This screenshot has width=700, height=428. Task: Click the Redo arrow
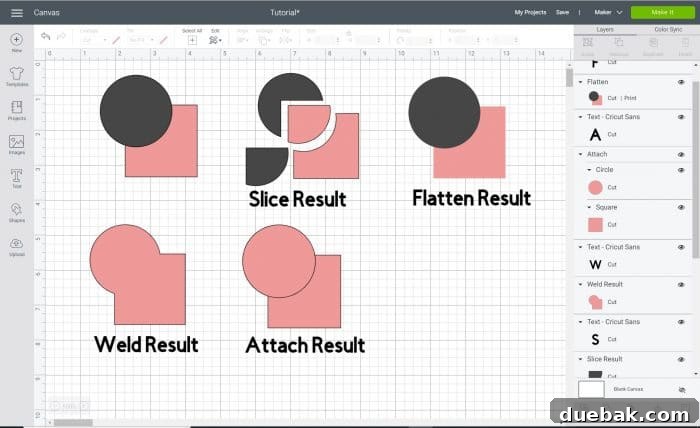tap(61, 36)
